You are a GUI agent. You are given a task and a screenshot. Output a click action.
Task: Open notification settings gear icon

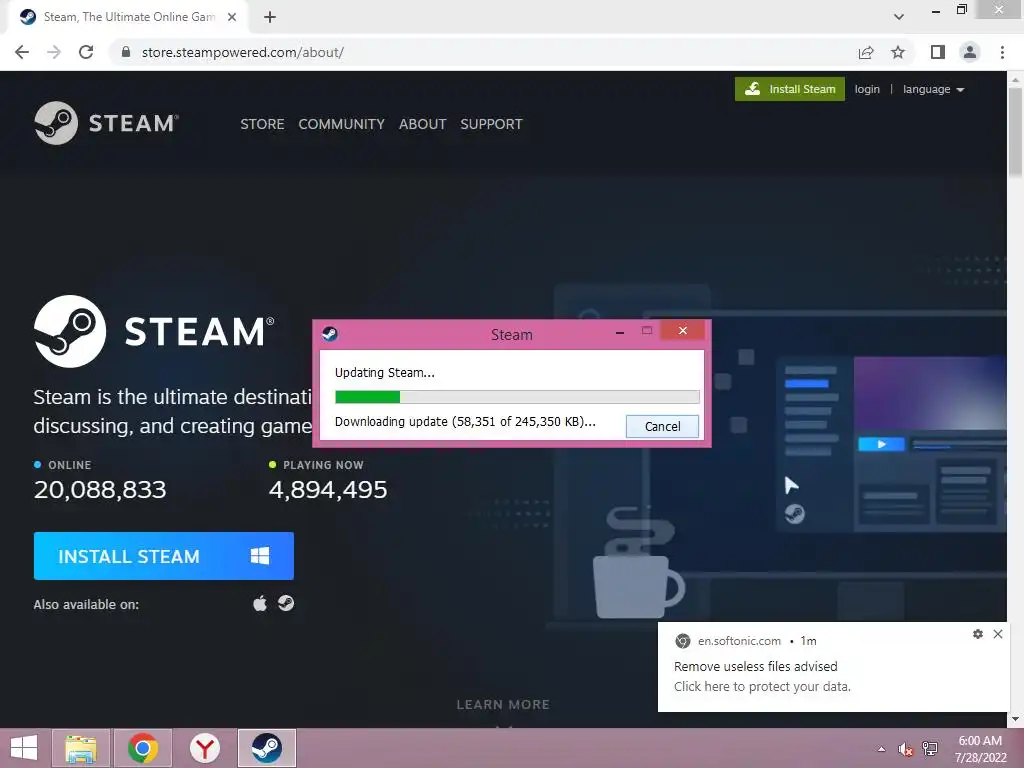pyautogui.click(x=978, y=634)
